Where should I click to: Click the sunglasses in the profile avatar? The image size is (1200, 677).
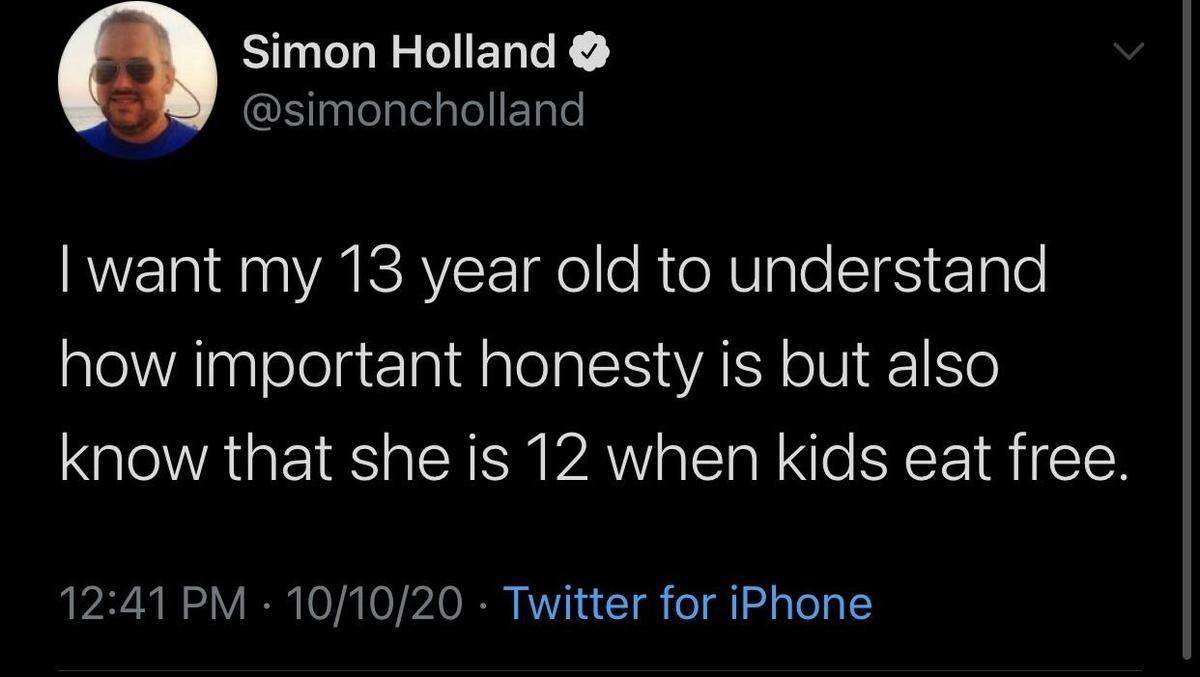click(125, 71)
